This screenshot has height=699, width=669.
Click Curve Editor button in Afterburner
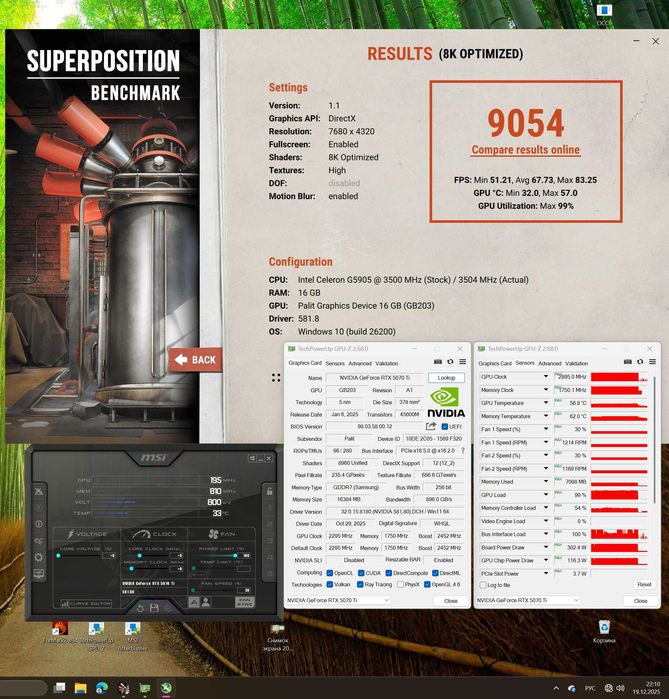86,603
